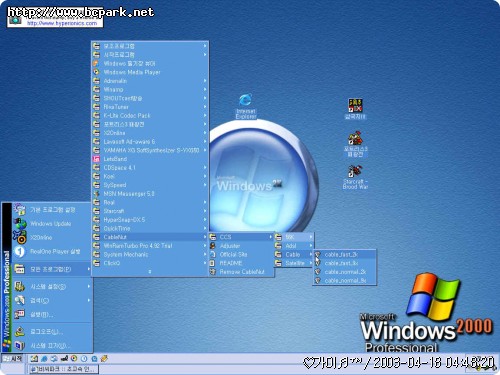Click the Windows Media Player icon in Programs menu
500x375 pixels.
(96, 72)
